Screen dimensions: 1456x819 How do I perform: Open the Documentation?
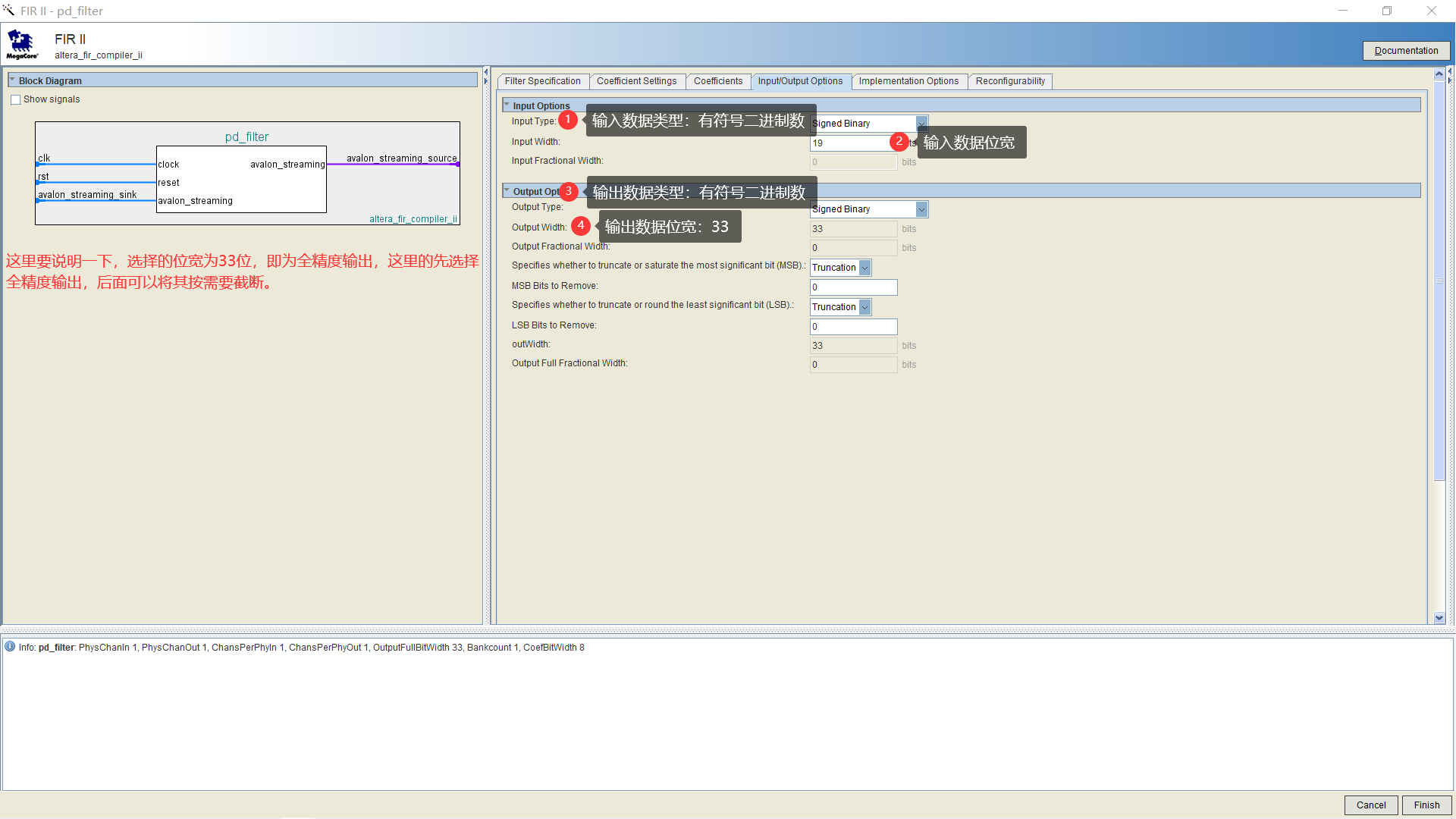(x=1406, y=50)
